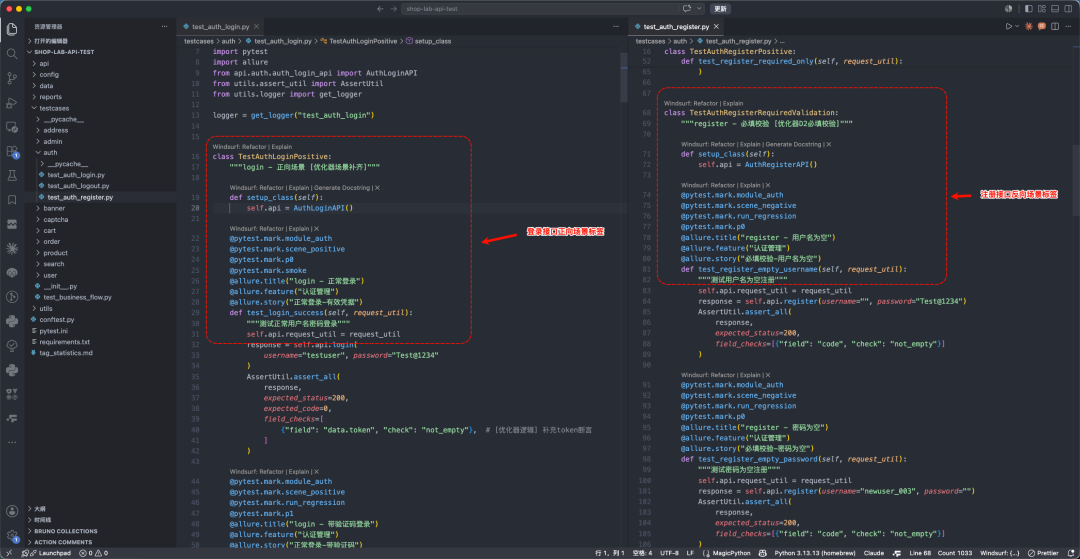Click the remote window icon in status bar
The height and width of the screenshot is (559, 1080).
click(9, 553)
